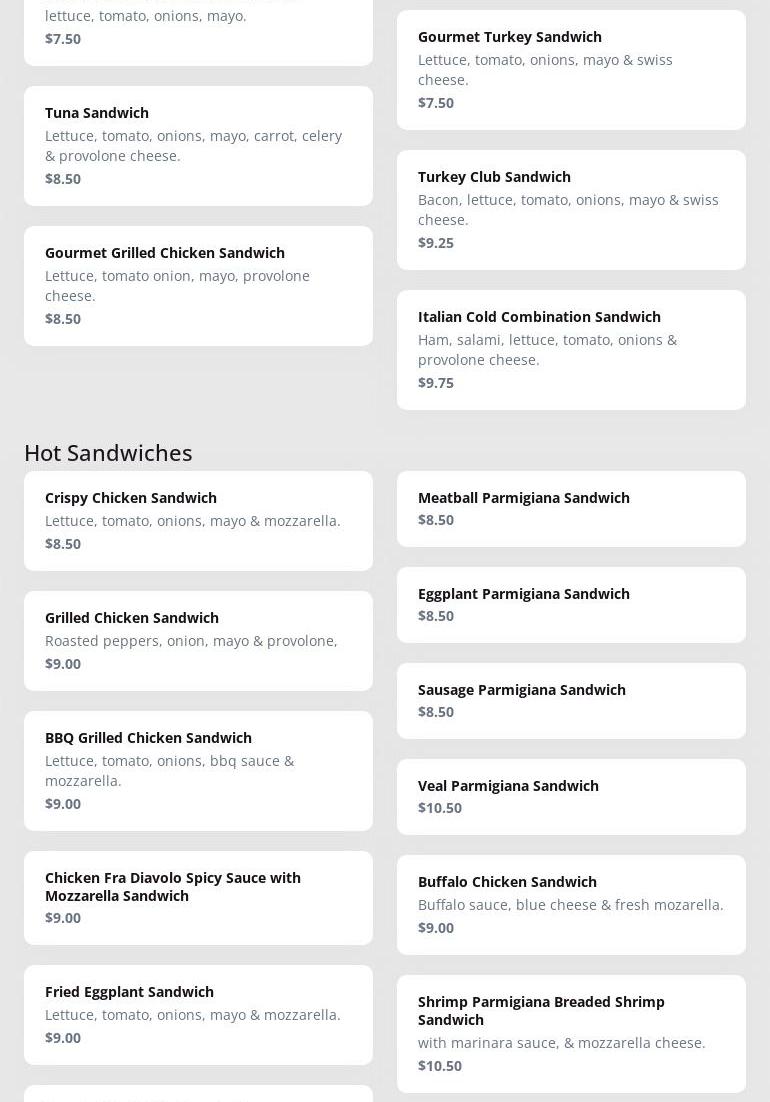Click the Hot Sandwiches section heading
Image resolution: width=770 pixels, height=1102 pixels.
pos(108,452)
